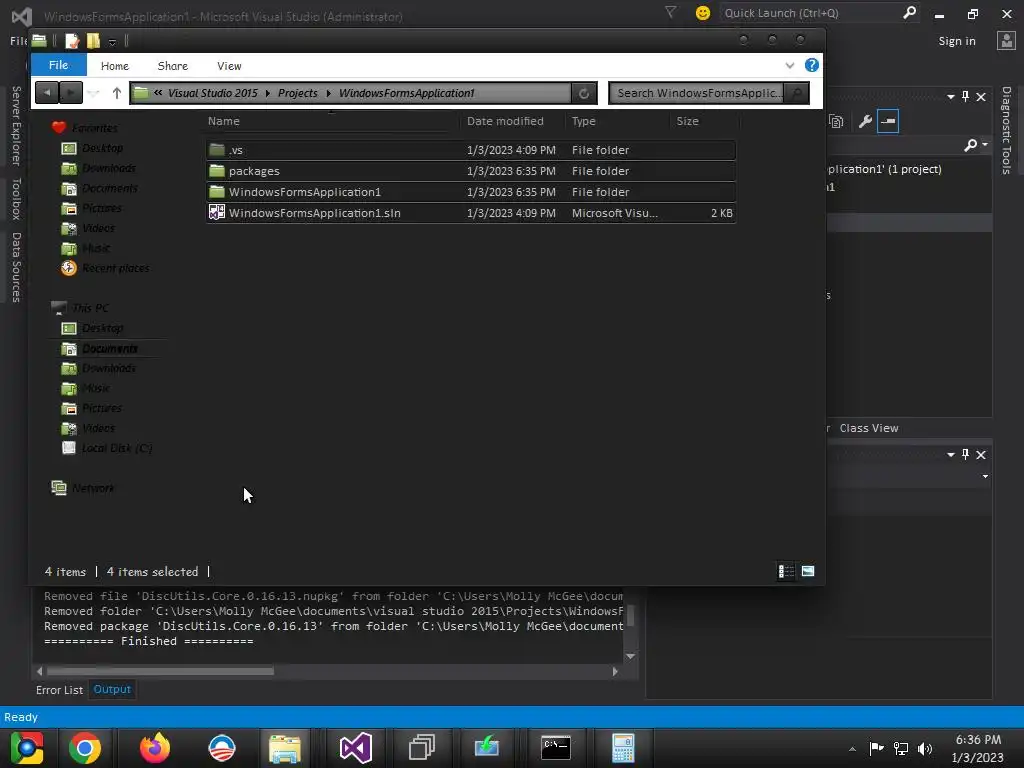
Task: Click the search magnifier in Explorer search box
Action: pyautogui.click(x=797, y=93)
